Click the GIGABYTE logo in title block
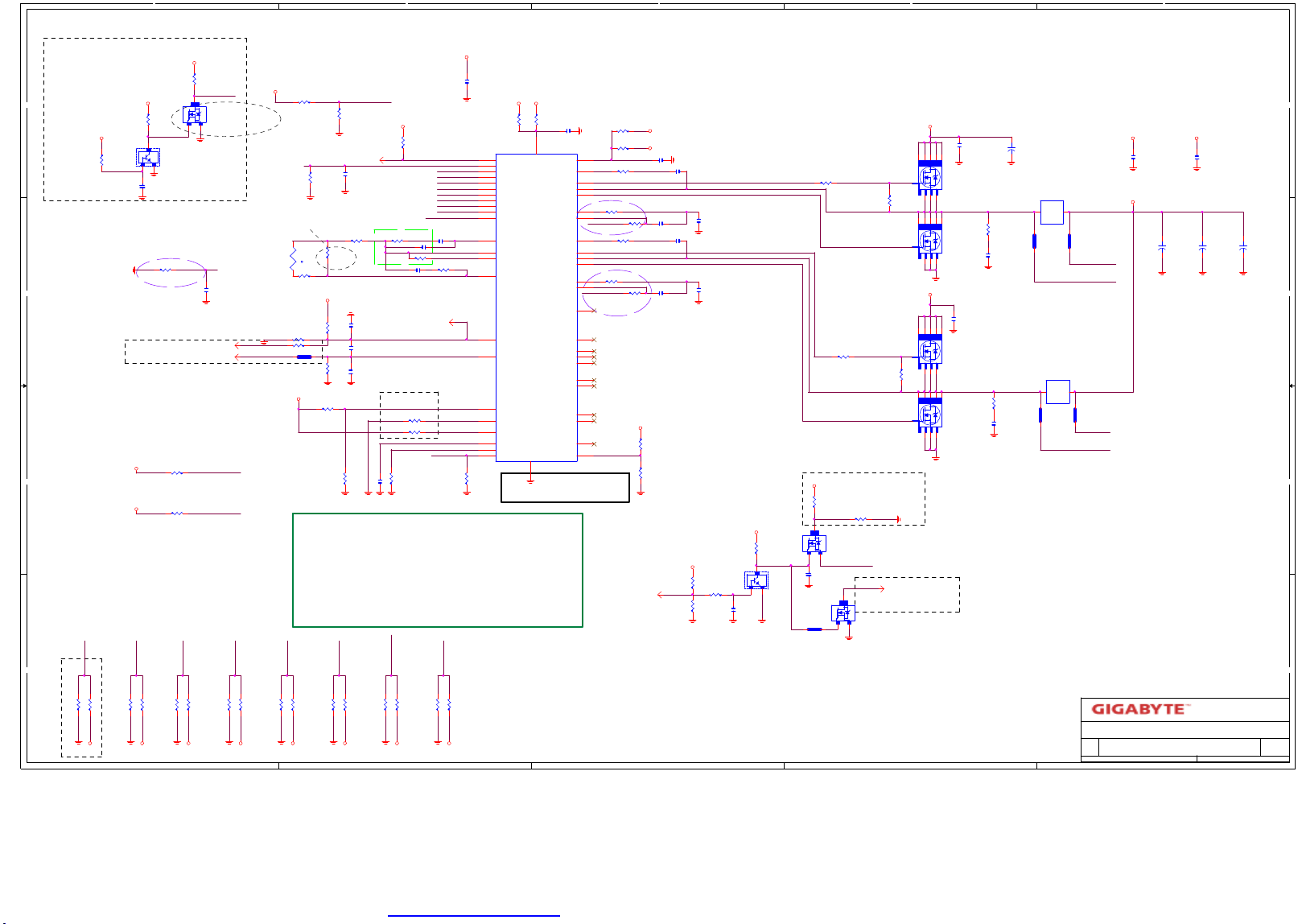This screenshot has height=924, width=1302. pyautogui.click(x=1139, y=709)
